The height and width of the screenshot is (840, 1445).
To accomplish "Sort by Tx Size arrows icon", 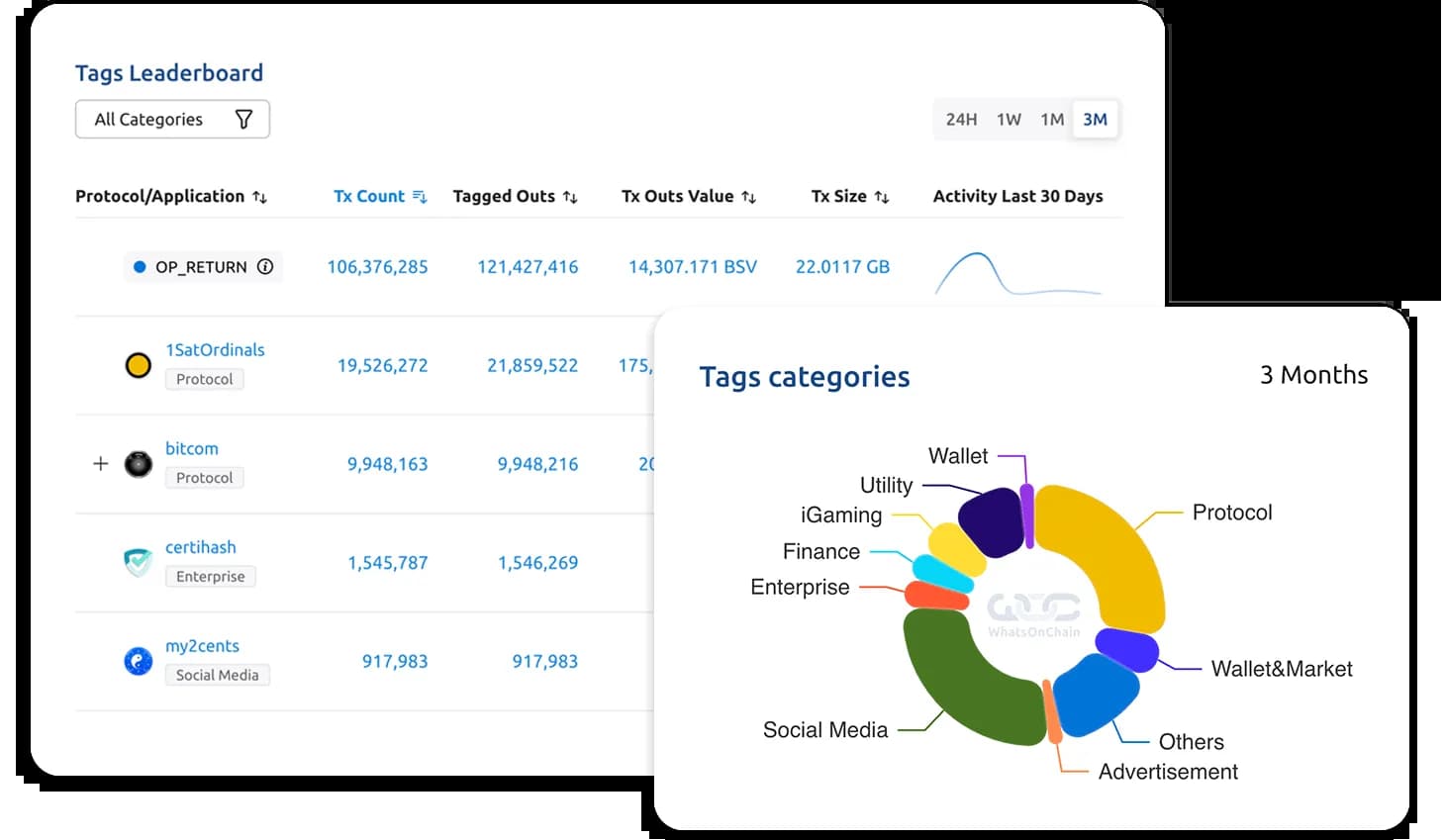I will pos(882,197).
